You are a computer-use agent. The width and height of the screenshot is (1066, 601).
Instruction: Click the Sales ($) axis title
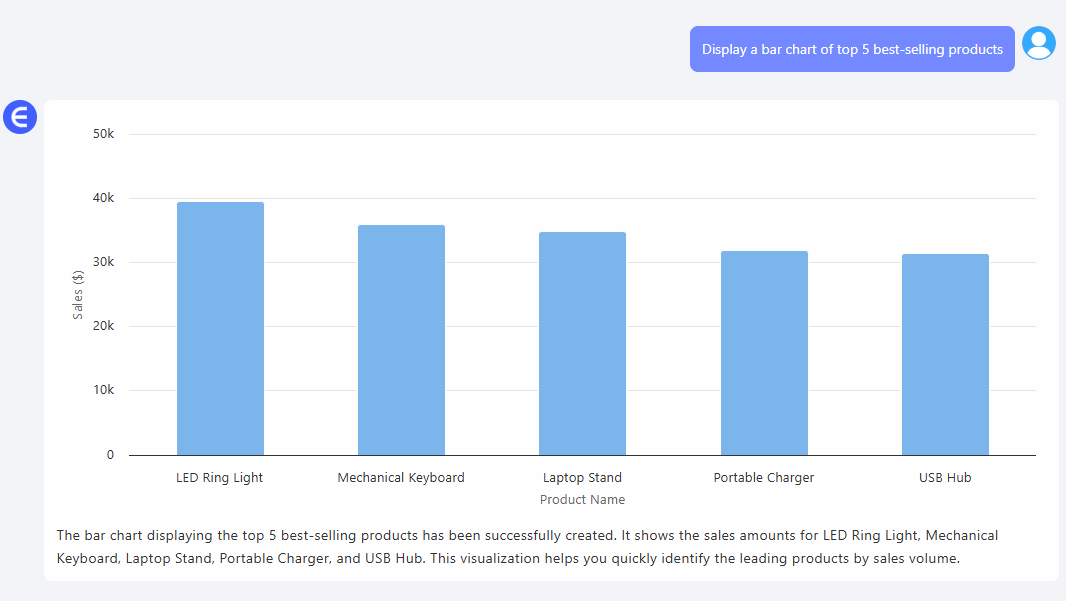78,295
